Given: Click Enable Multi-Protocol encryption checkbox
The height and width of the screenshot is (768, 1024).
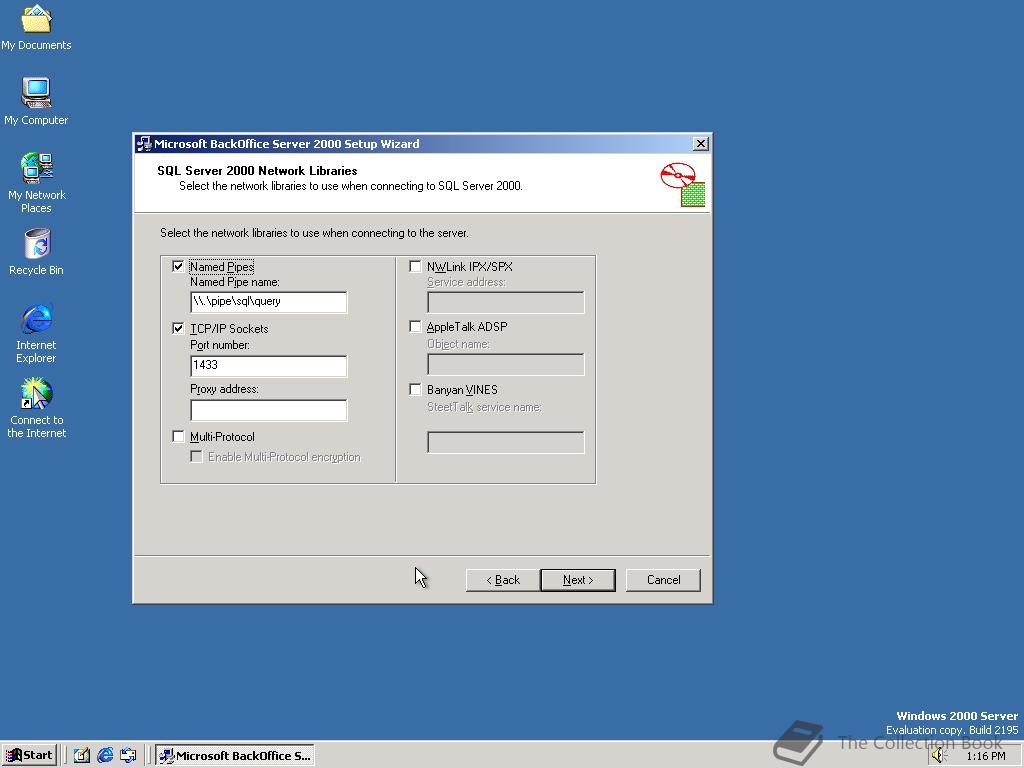Looking at the screenshot, I should click(x=196, y=456).
